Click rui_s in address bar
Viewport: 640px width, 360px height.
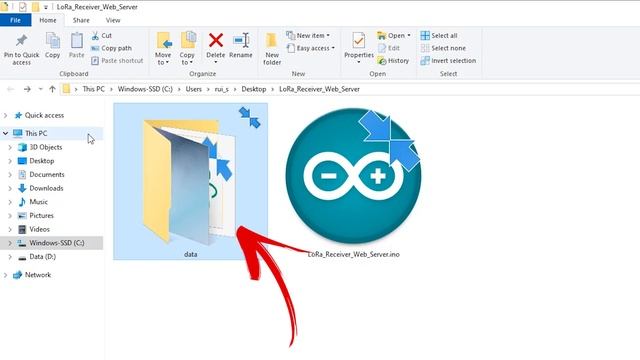tap(222, 89)
